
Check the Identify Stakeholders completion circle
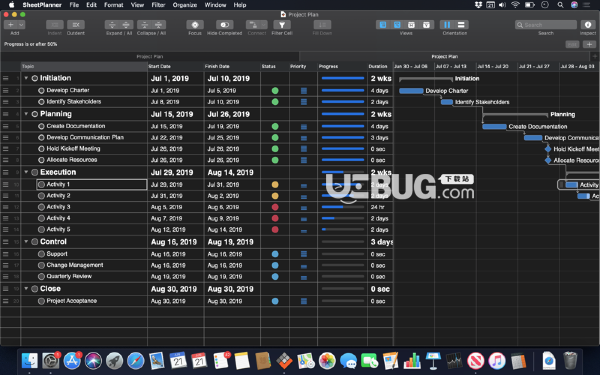[x=41, y=102]
